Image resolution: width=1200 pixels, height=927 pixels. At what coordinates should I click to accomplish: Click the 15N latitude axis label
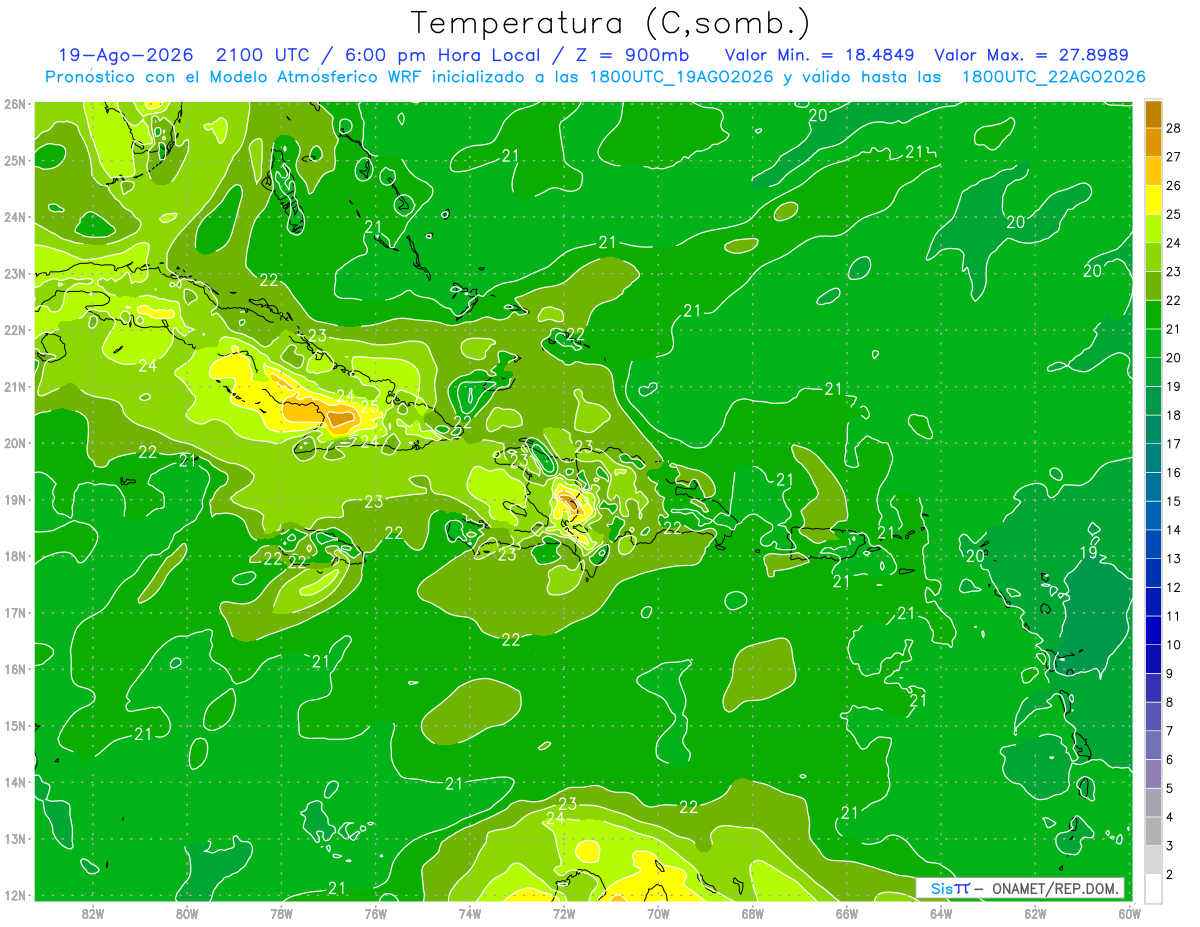(x=15, y=725)
